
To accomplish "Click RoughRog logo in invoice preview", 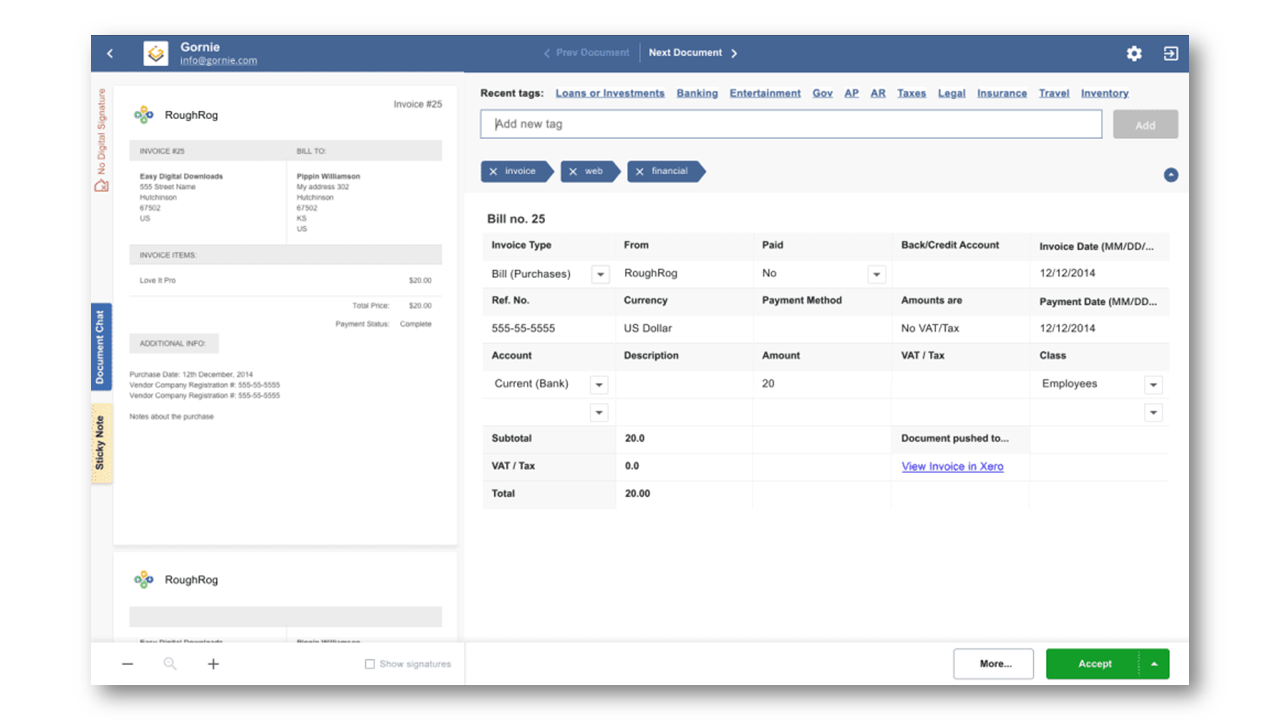I will tap(144, 115).
